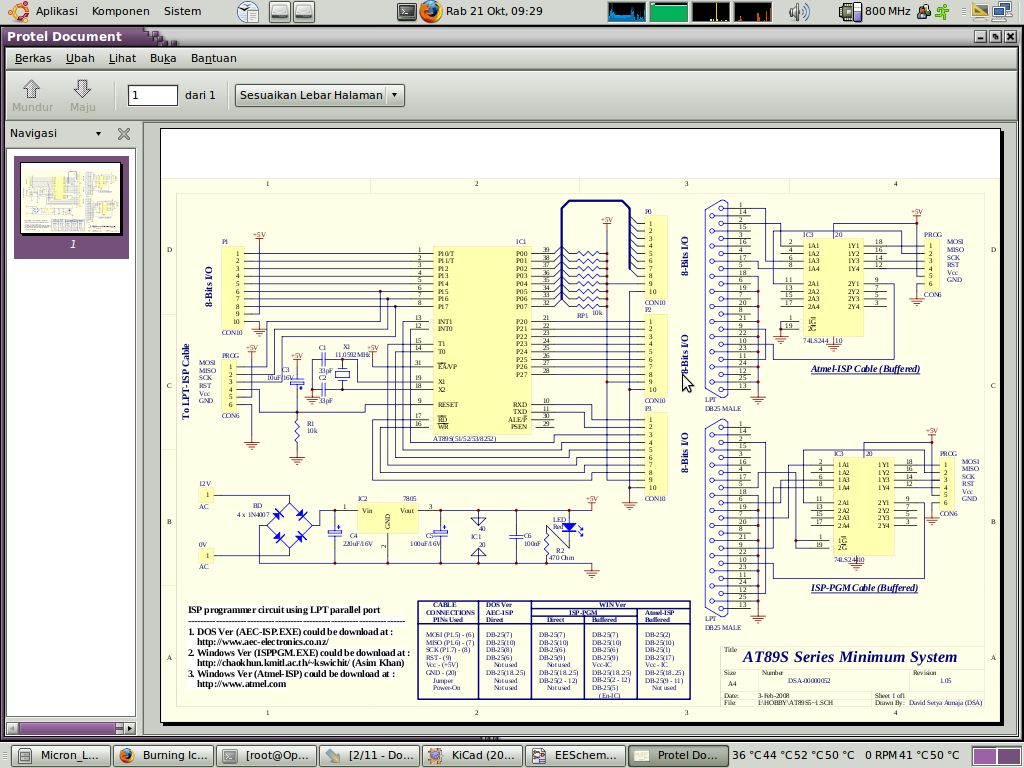The image size is (1024, 768).
Task: Open the date and time Rab 21 Okt
Action: (x=494, y=11)
